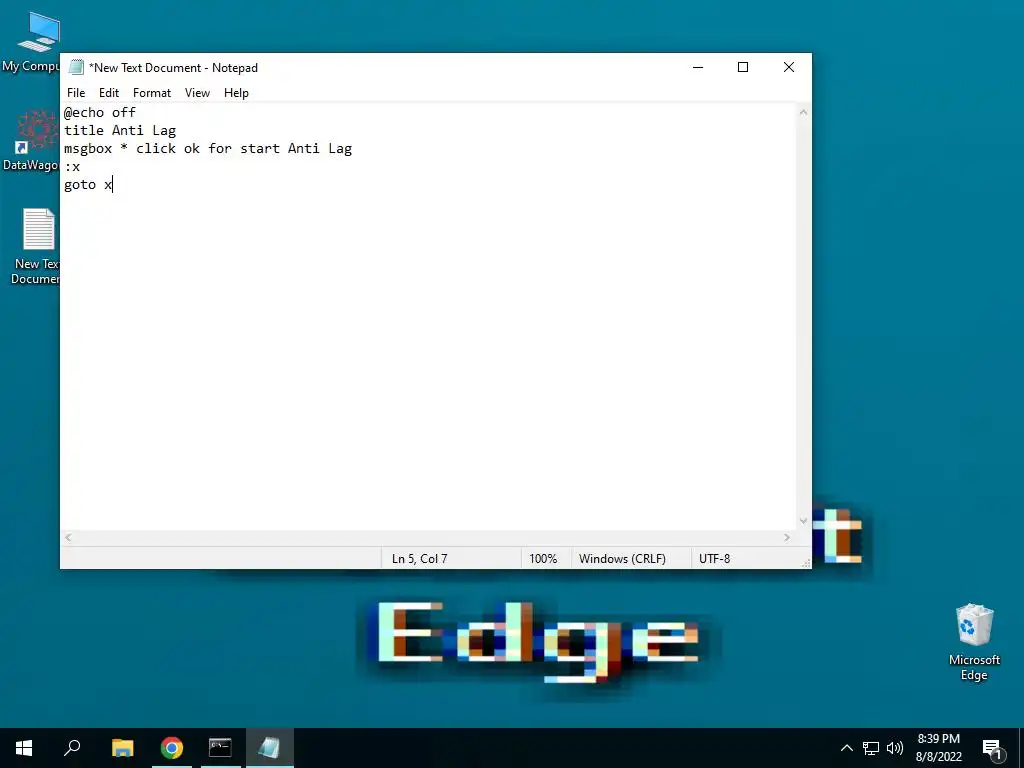This screenshot has height=768, width=1024.
Task: Click the Windows (CRLF) status entry
Action: point(622,558)
